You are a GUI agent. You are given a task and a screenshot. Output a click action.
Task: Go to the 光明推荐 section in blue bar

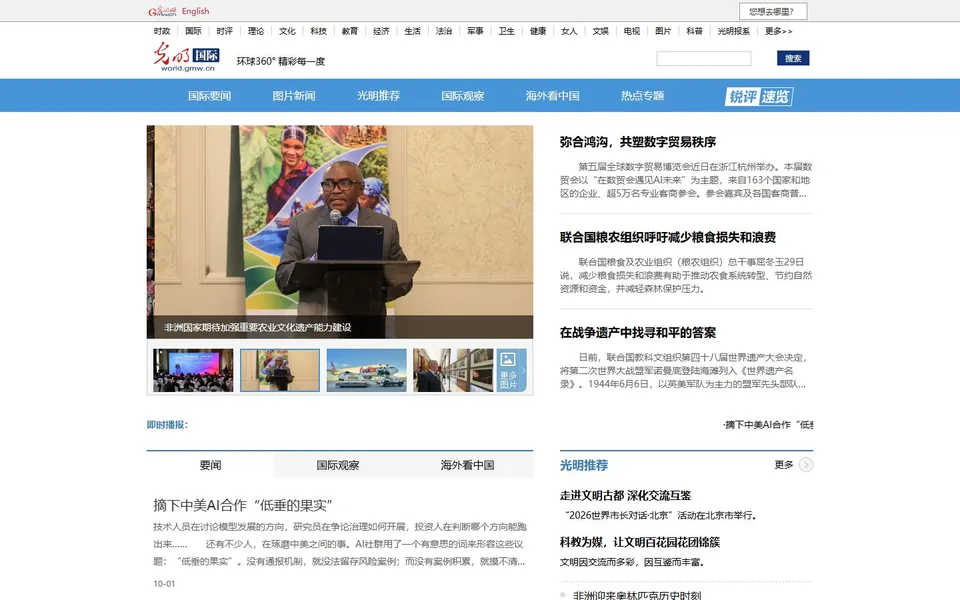[378, 96]
